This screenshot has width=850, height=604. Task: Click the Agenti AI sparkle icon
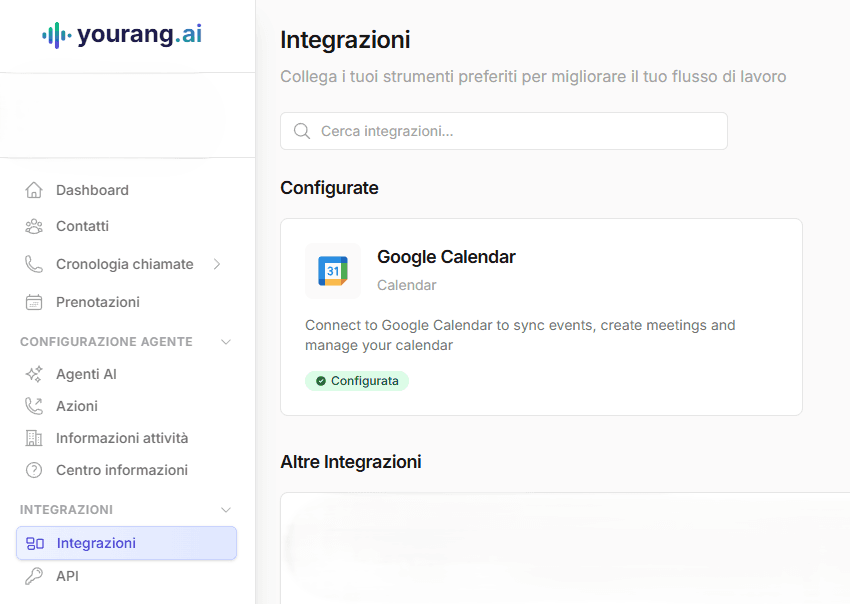pyautogui.click(x=34, y=374)
